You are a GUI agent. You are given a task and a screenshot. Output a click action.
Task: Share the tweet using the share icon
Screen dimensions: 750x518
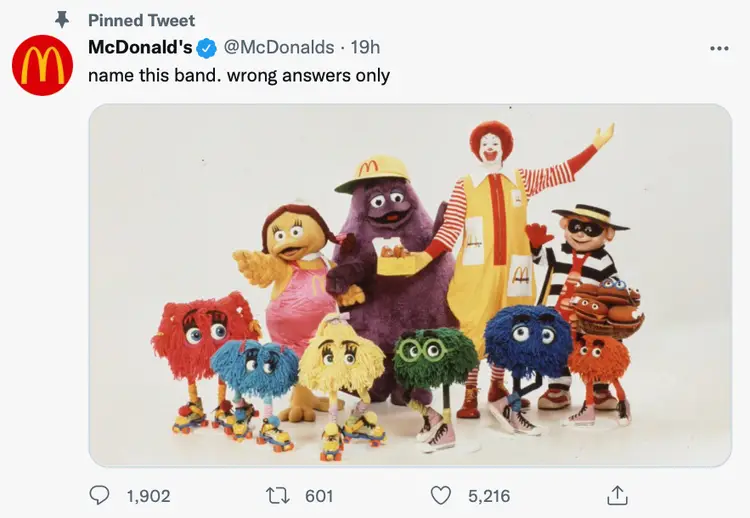[x=618, y=495]
